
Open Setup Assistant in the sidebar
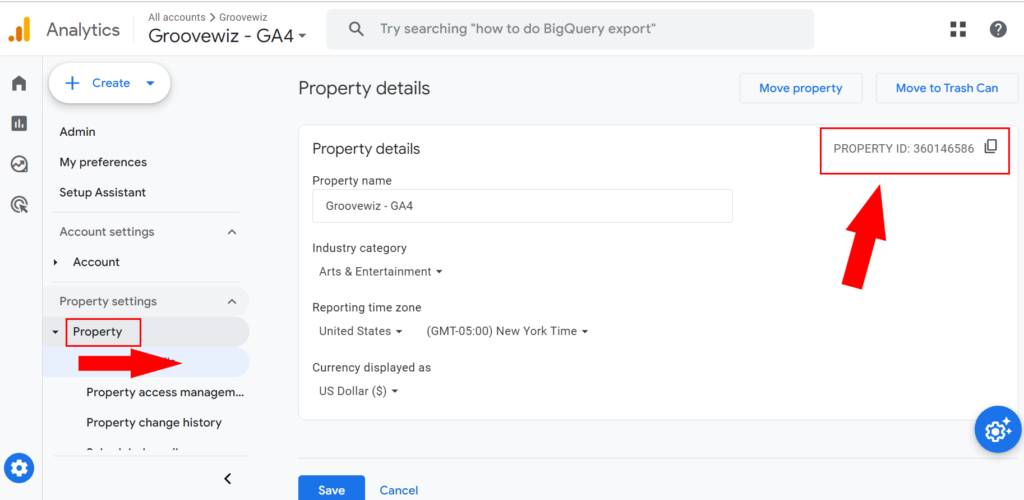click(x=103, y=193)
